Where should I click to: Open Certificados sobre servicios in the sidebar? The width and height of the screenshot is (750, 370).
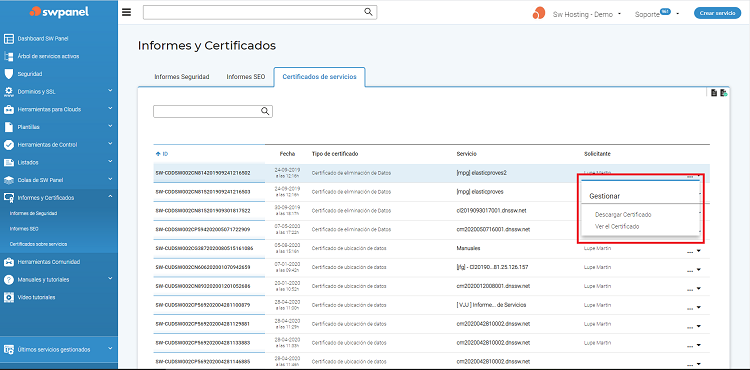[38, 244]
